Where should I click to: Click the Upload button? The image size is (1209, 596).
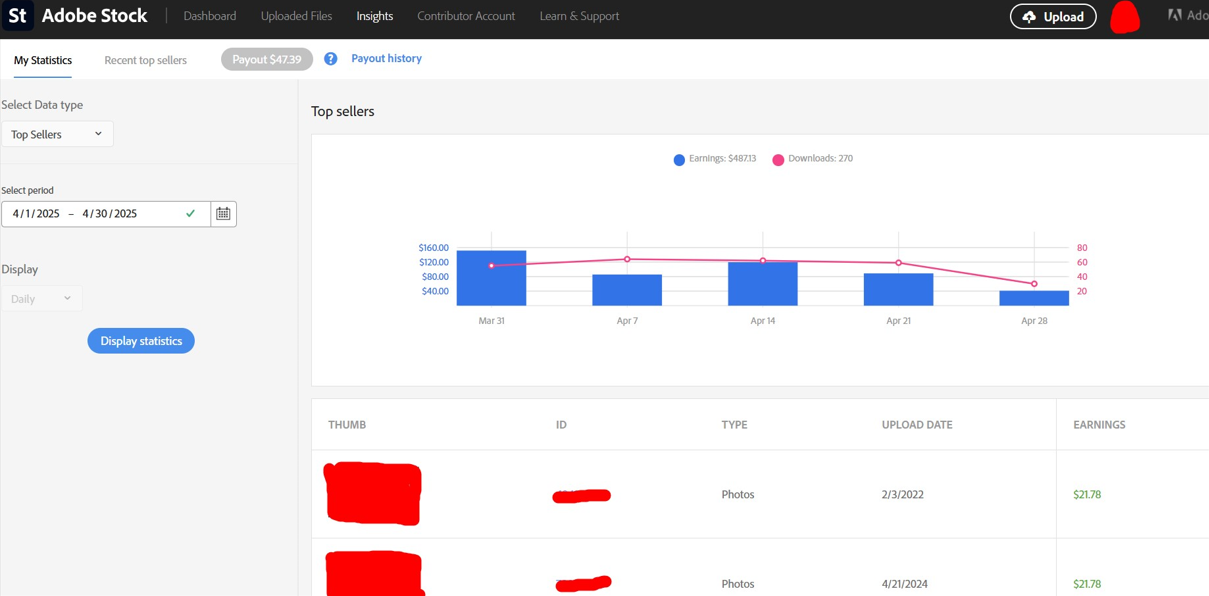(x=1053, y=17)
